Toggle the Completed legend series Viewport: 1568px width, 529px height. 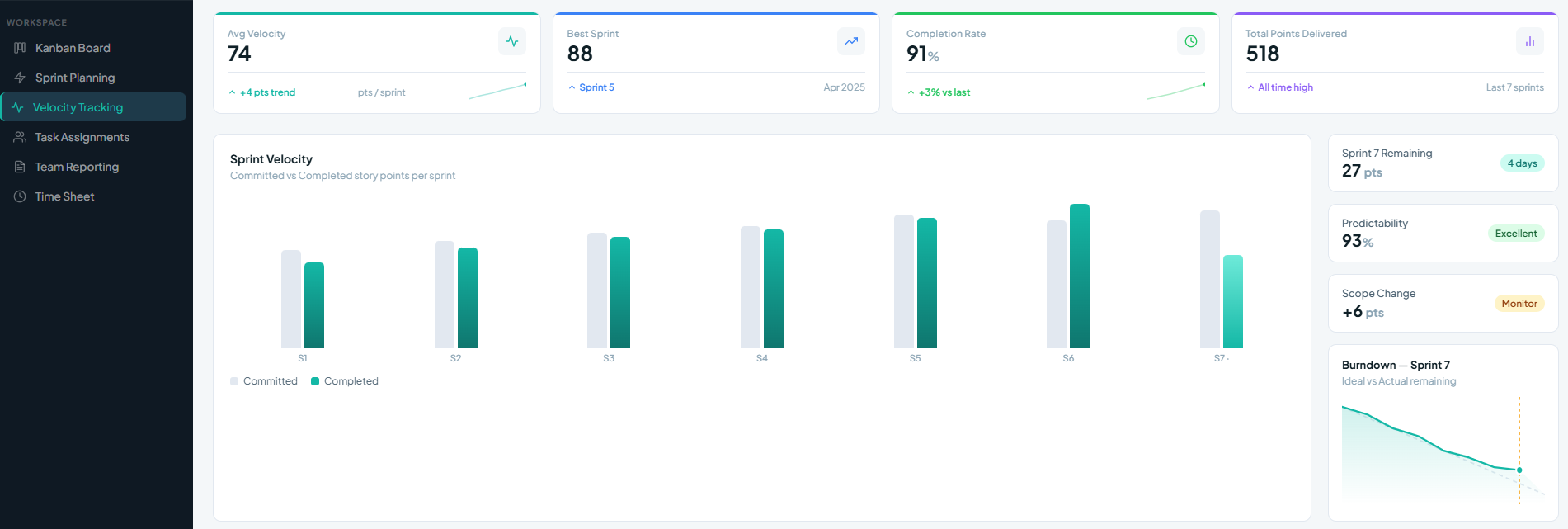[344, 381]
